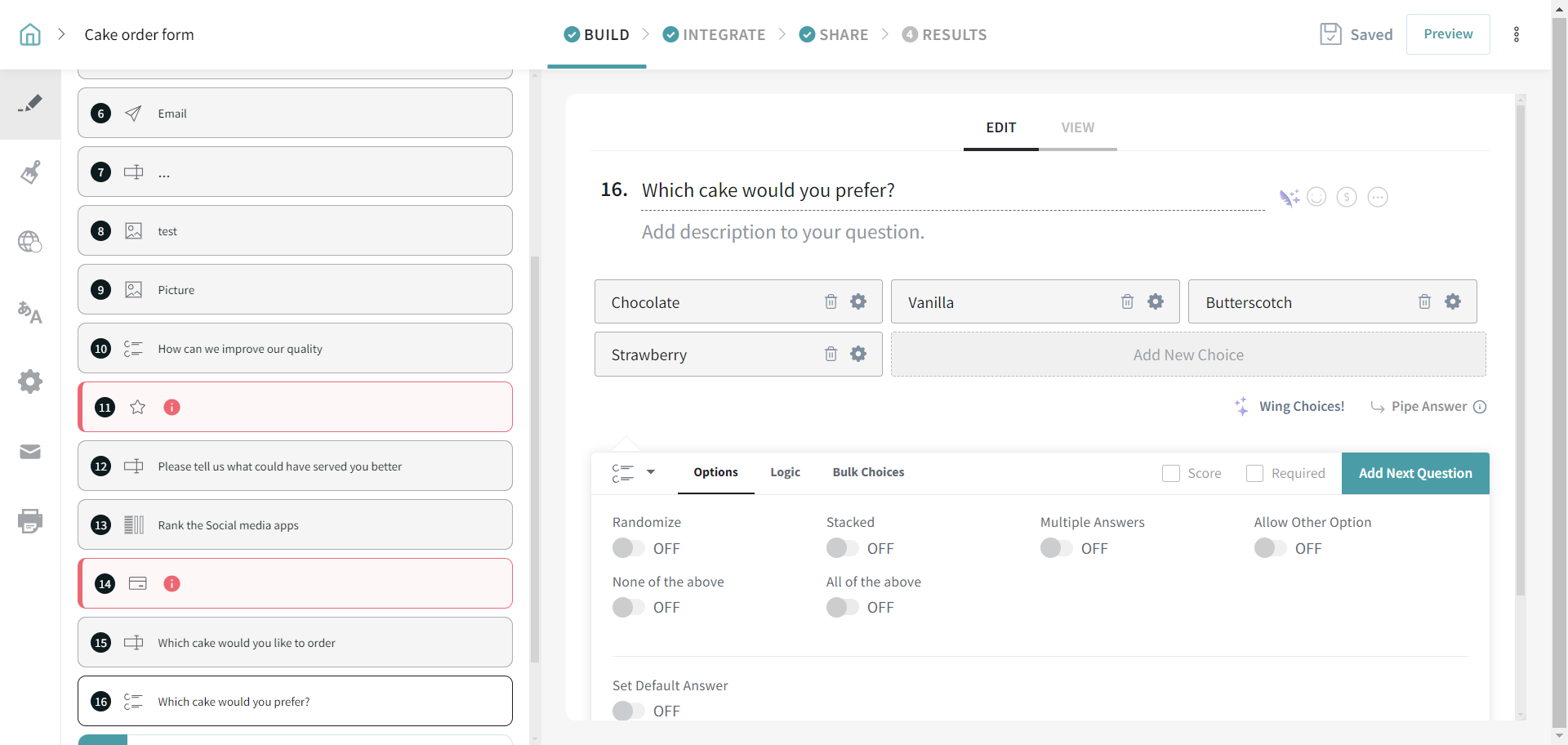The height and width of the screenshot is (745, 1568).
Task: Enable the Randomize toggle
Action: (628, 548)
